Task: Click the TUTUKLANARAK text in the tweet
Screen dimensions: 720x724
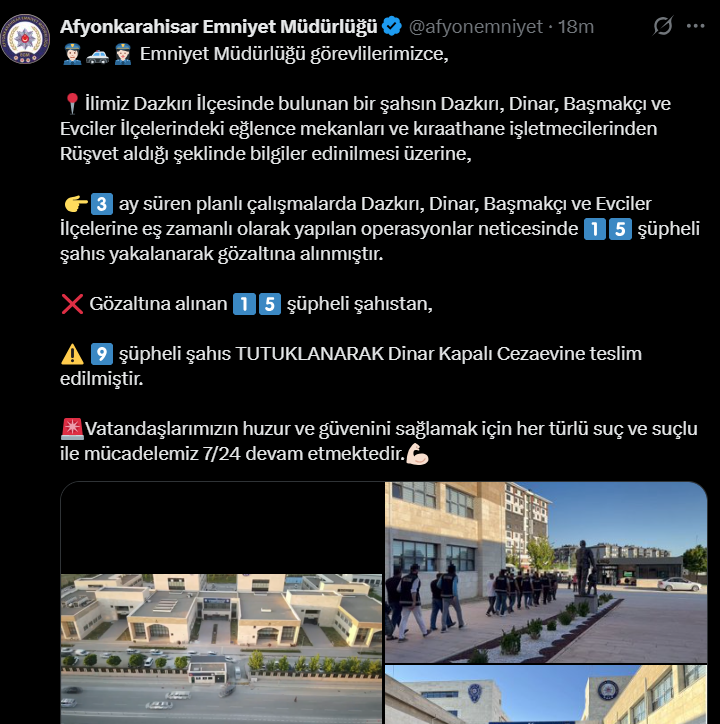Action: 310,354
